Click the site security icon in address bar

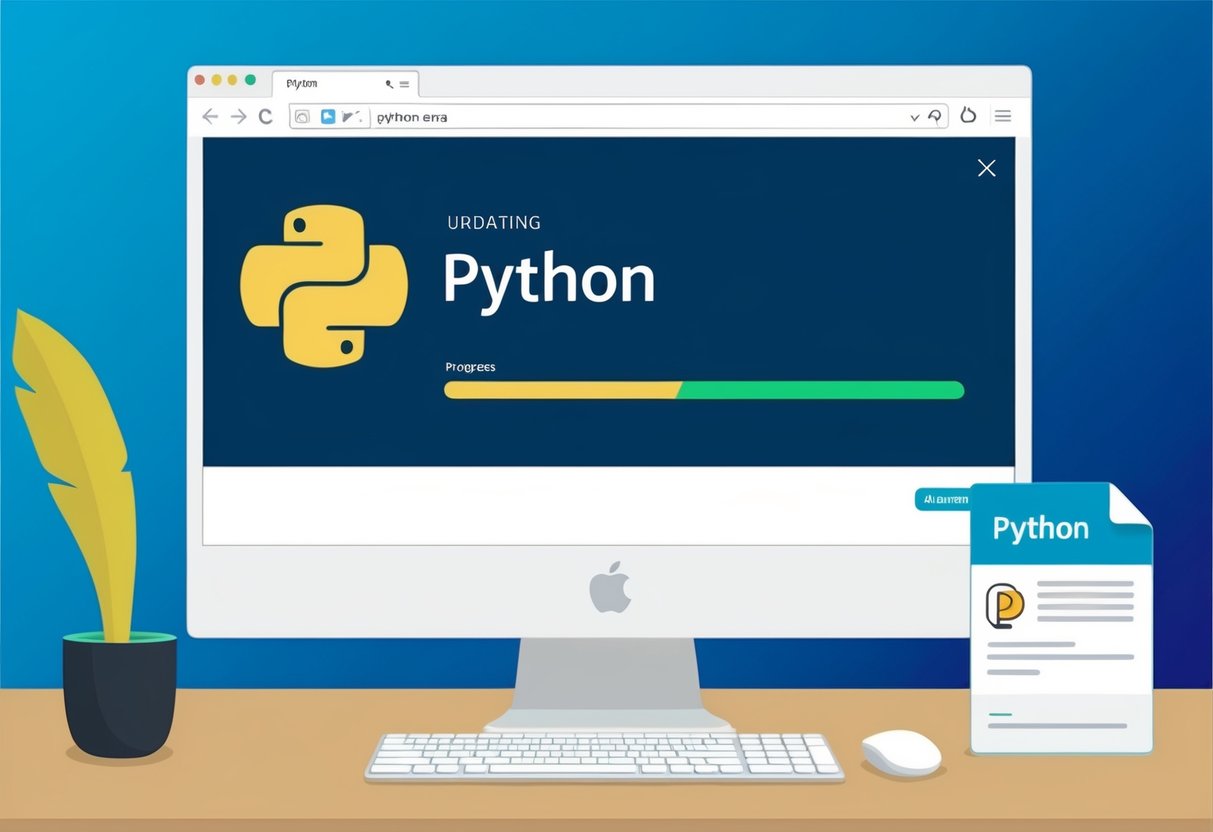305,116
